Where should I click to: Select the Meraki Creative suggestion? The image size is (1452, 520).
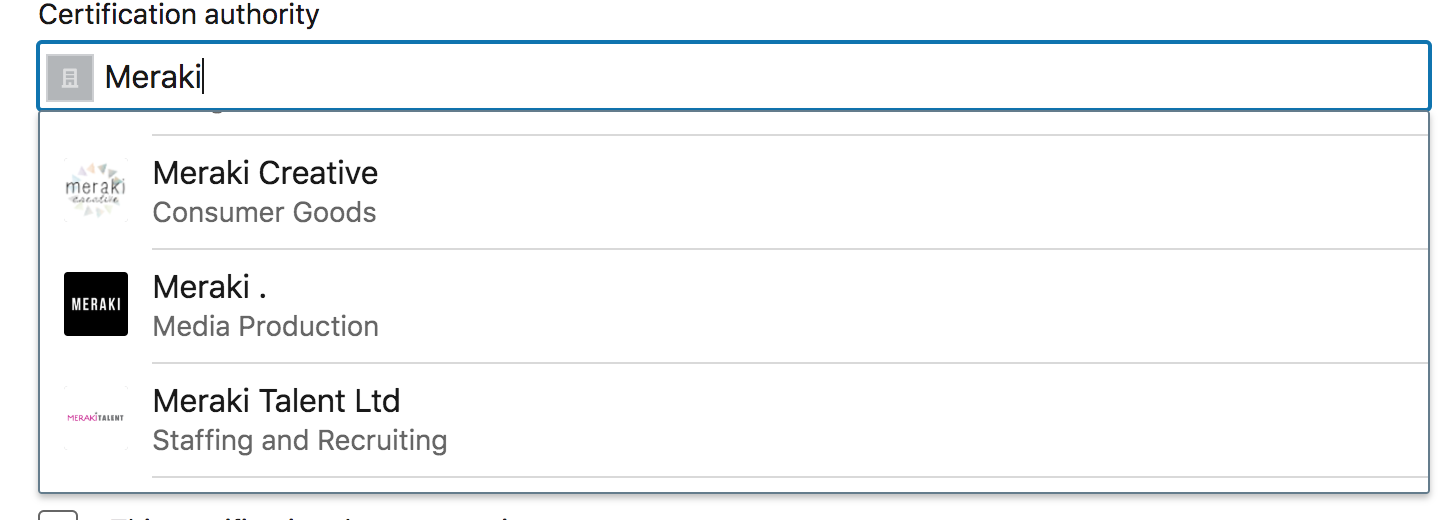click(x=265, y=173)
